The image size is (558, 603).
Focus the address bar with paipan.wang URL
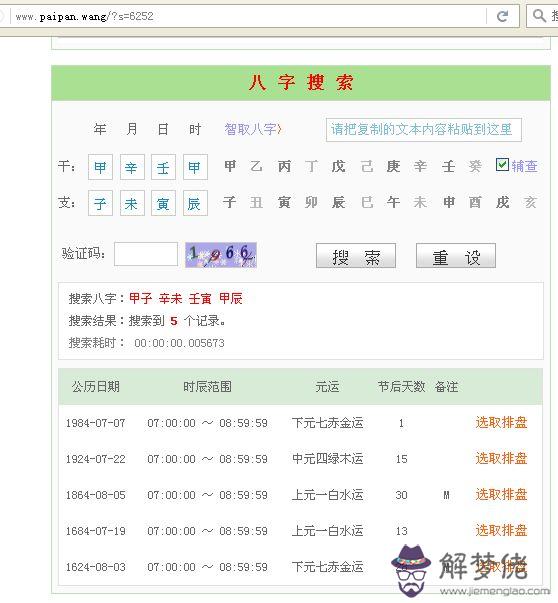[x=246, y=16]
